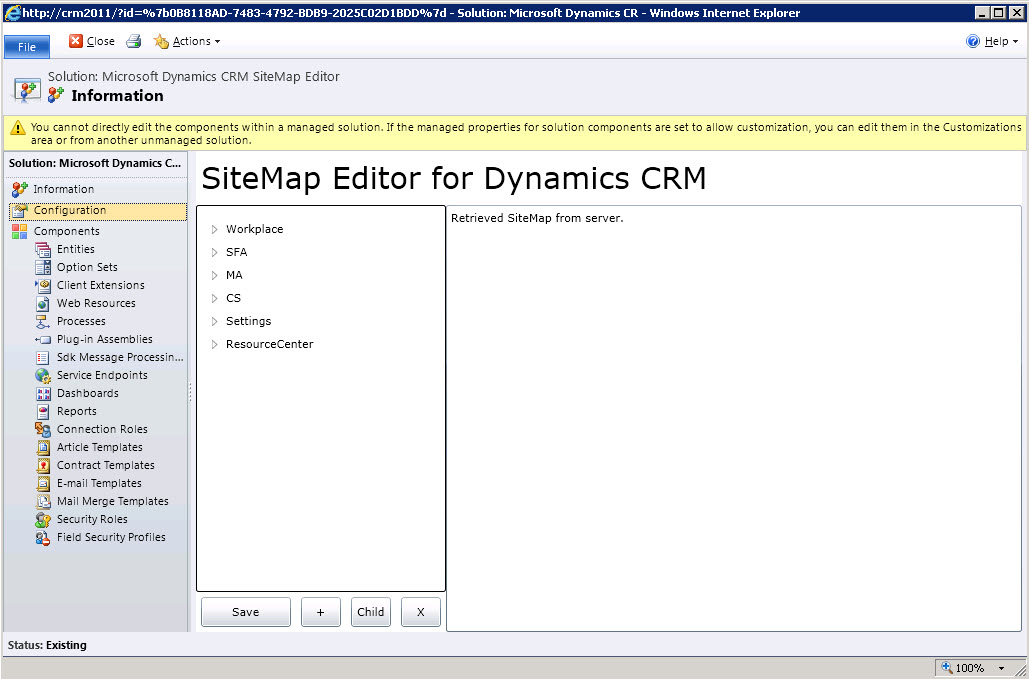This screenshot has width=1029, height=679.
Task: Open the 100% zoom level control
Action: pos(971,668)
